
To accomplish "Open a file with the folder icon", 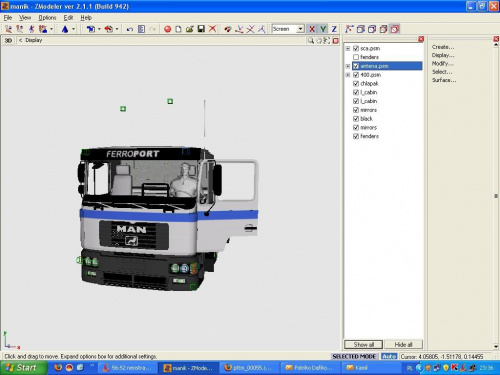I will (x=190, y=29).
